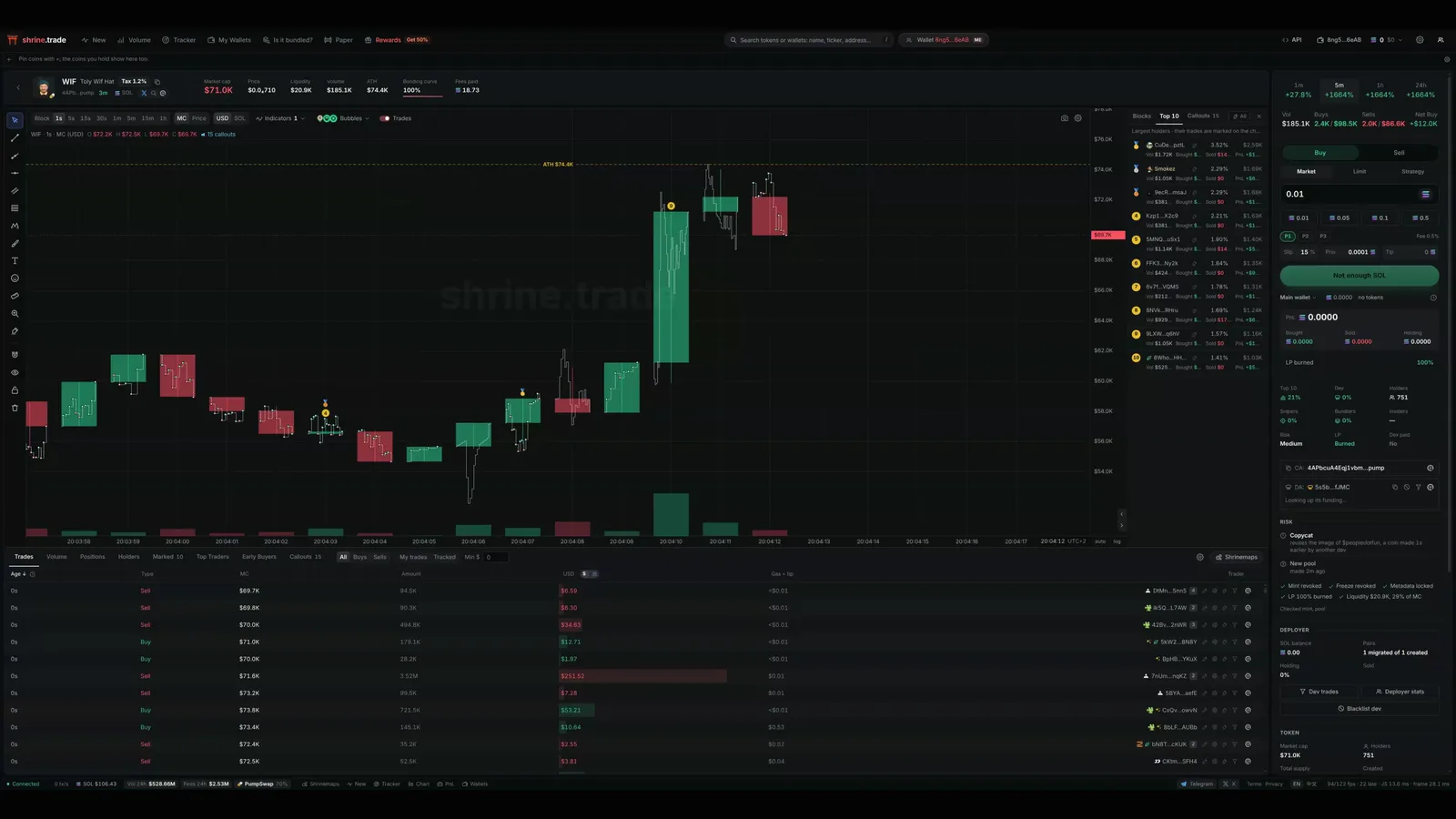The image size is (1456, 819).
Task: Open the user profile icon in the top bar
Action: [1441, 40]
